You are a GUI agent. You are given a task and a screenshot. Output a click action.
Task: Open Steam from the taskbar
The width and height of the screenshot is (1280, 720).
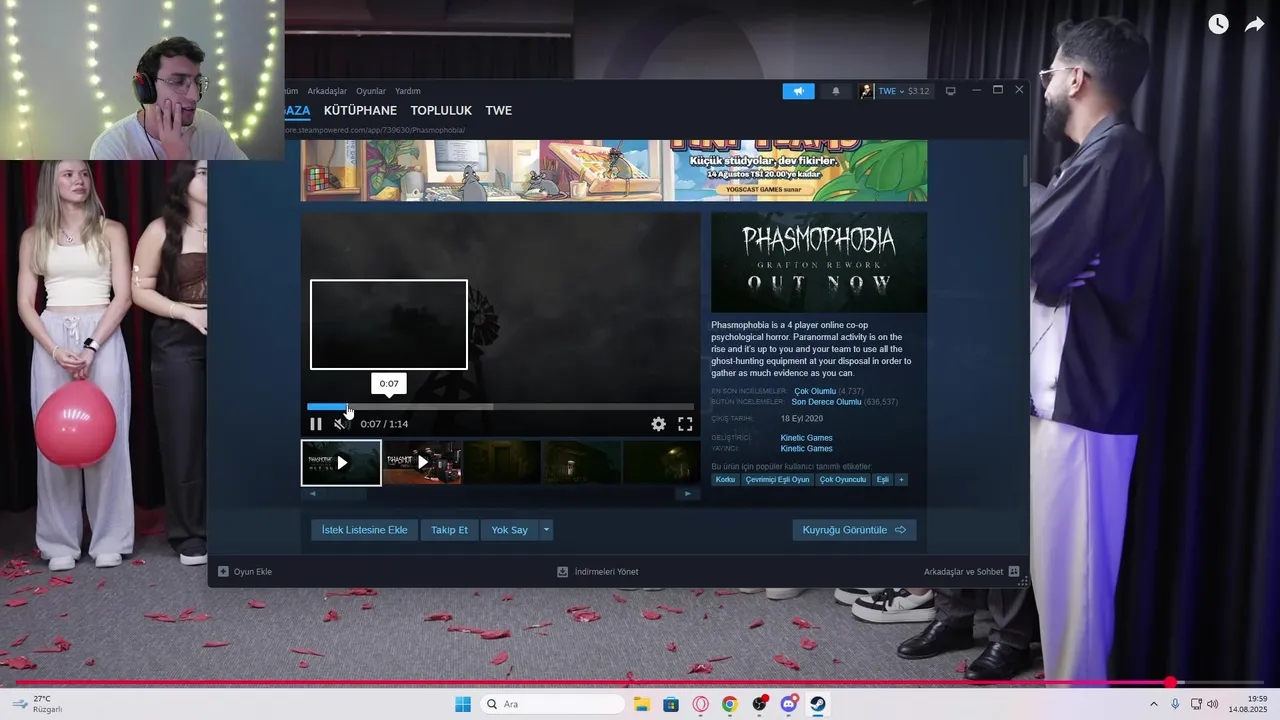[x=818, y=704]
